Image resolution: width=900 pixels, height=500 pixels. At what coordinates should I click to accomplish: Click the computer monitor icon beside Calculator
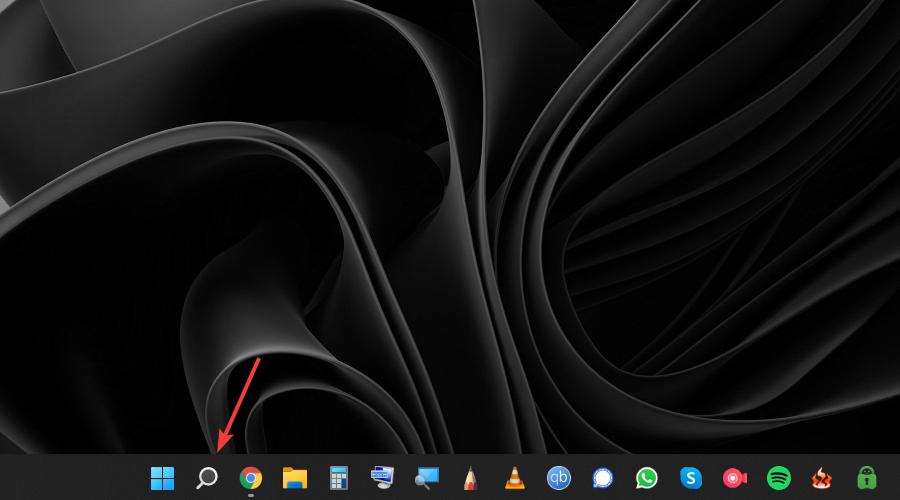[x=382, y=477]
